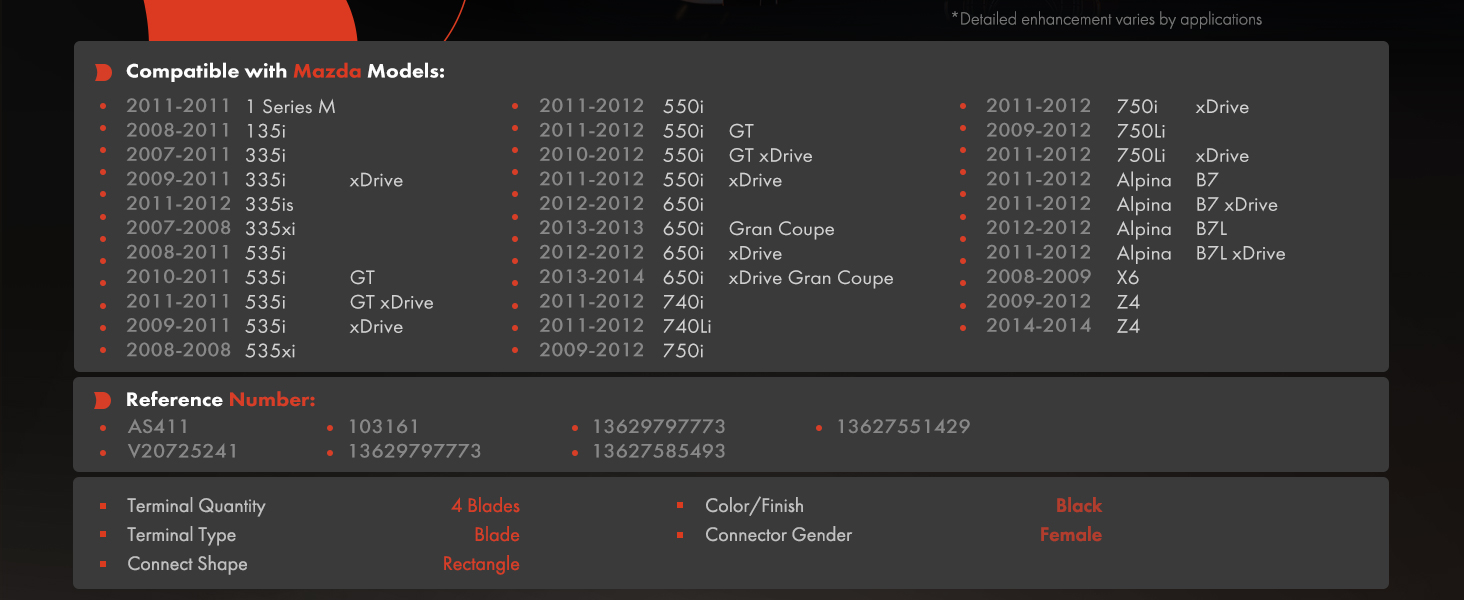The image size is (1464, 600).
Task: Select the "Female" value
Action: tap(1071, 535)
